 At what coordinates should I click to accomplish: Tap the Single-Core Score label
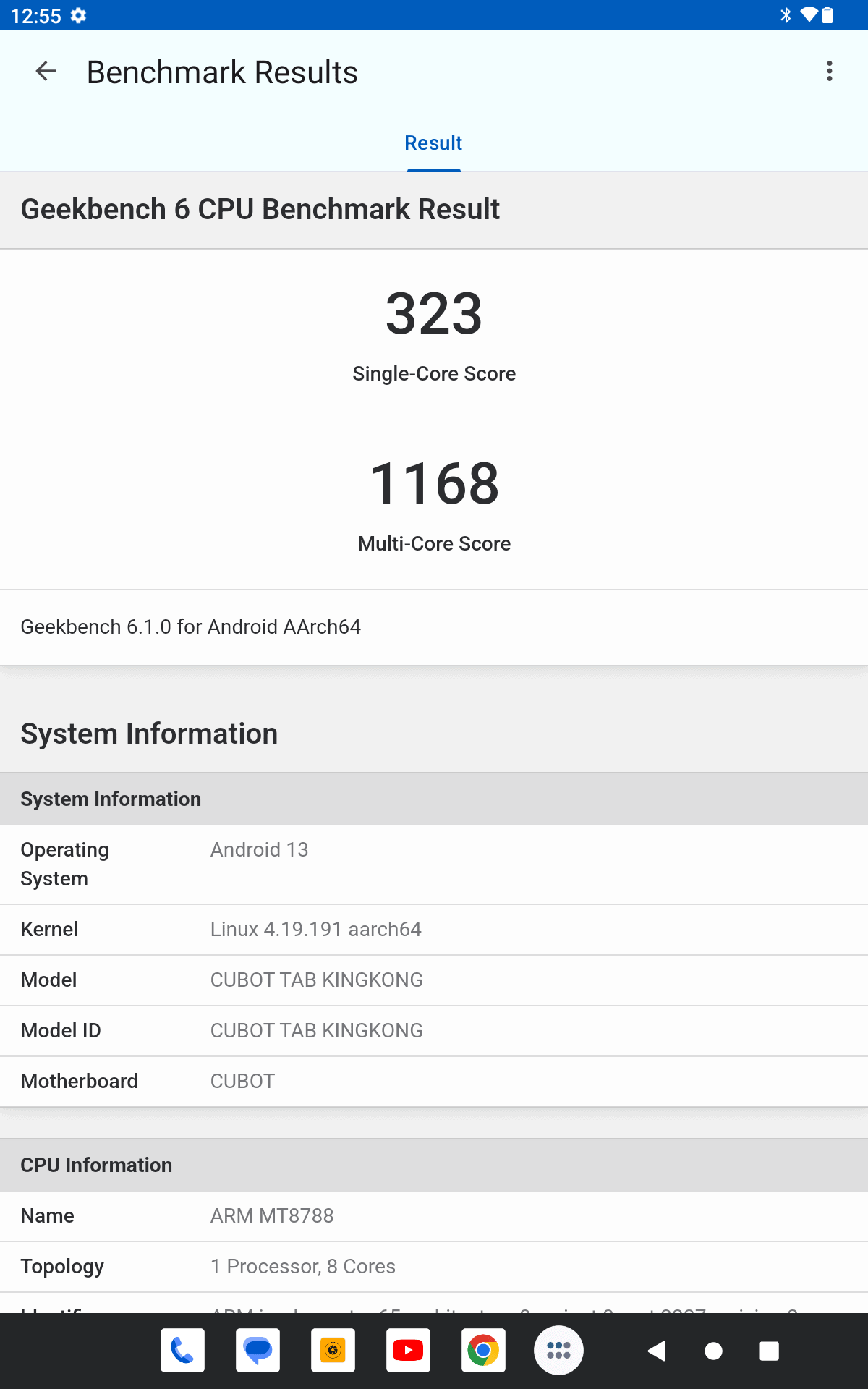pos(434,373)
